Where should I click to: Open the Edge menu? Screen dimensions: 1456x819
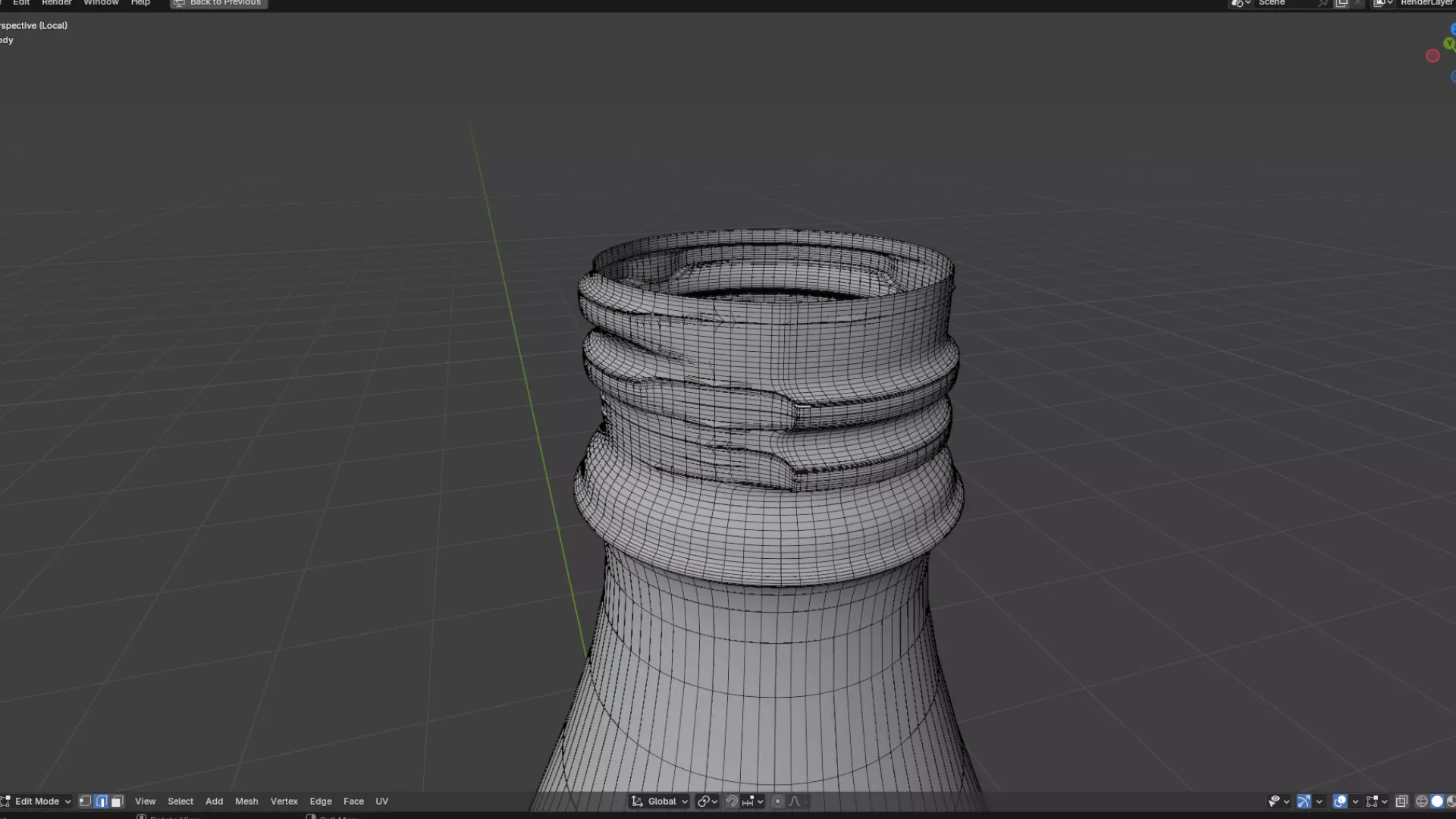click(321, 802)
